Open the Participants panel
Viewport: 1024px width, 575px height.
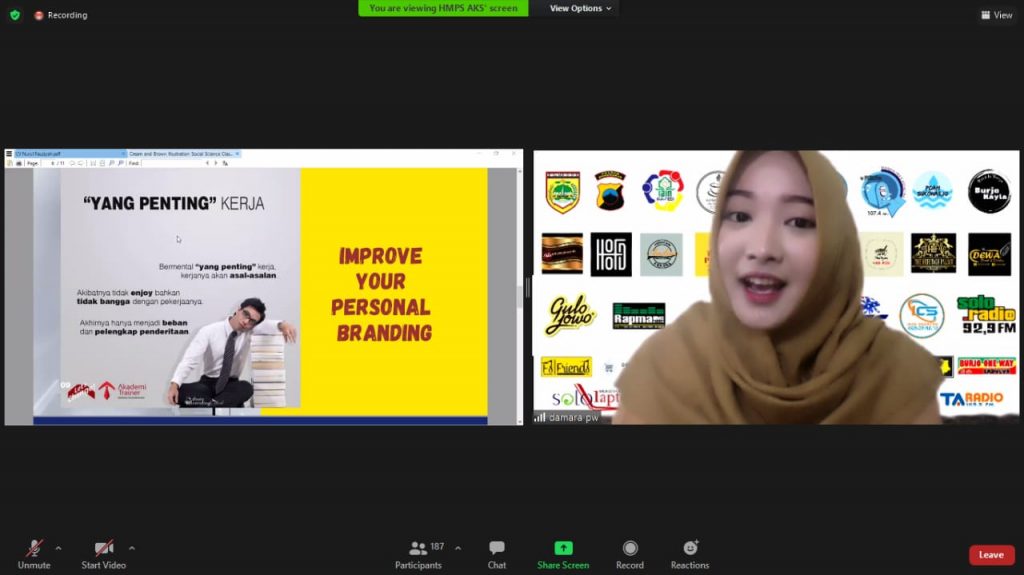[419, 554]
